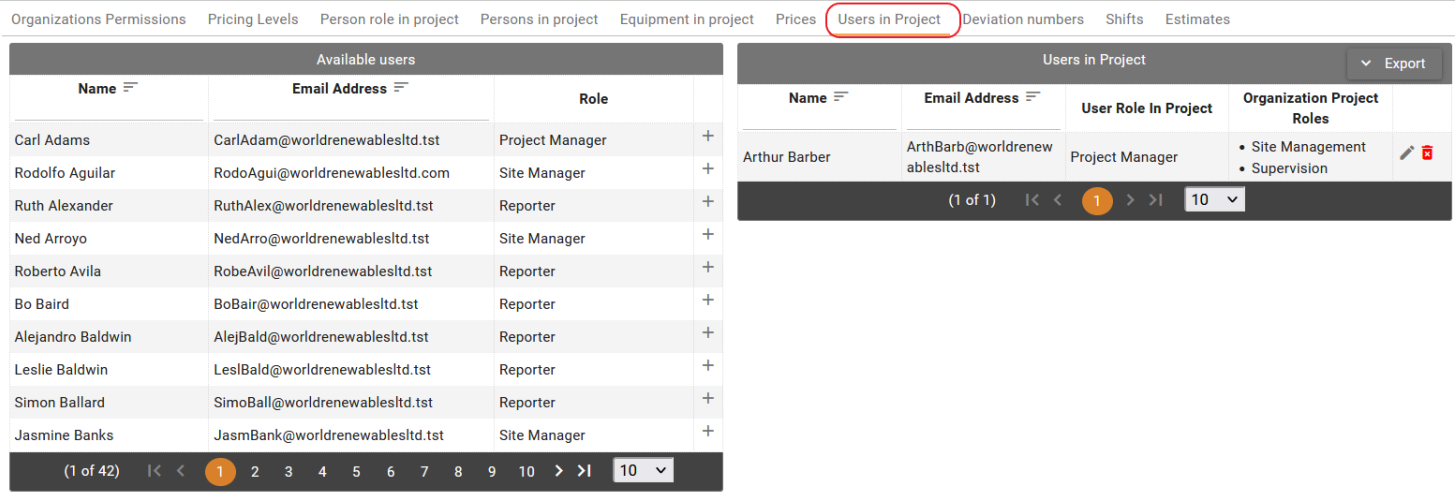Go to next page of available users
The height and width of the screenshot is (495, 1455).
pos(559,470)
